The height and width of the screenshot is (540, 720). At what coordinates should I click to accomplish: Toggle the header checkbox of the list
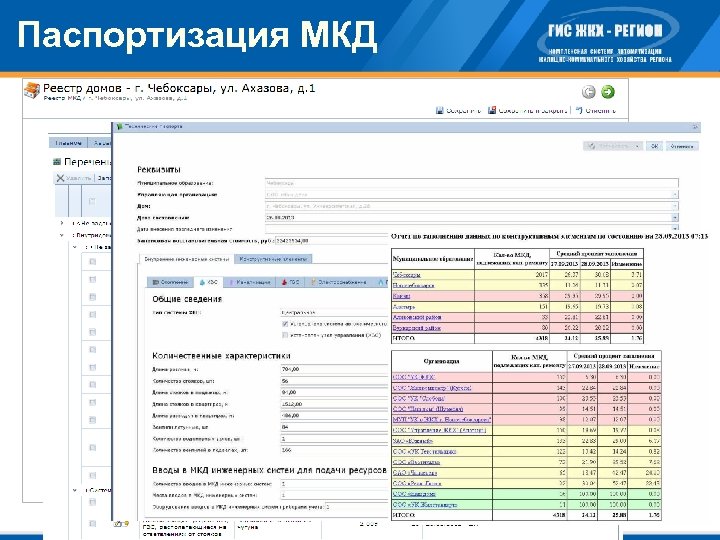(x=92, y=201)
